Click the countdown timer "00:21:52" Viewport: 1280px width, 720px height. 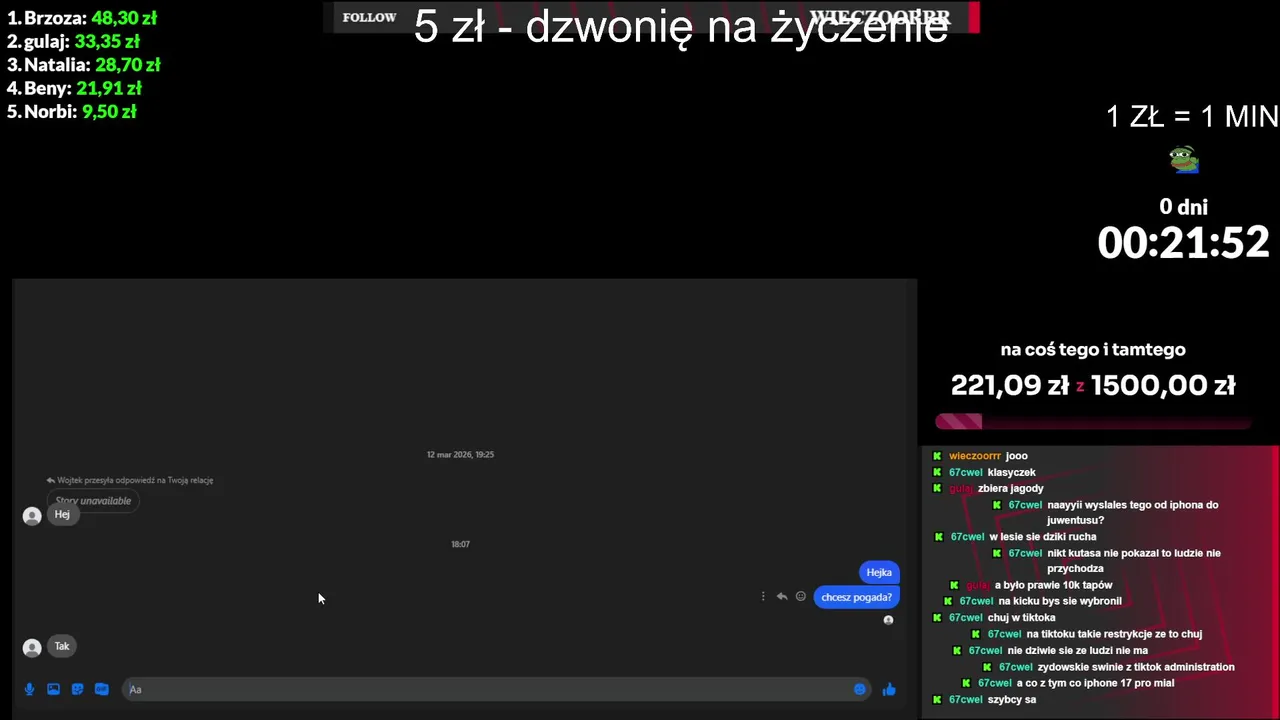tap(1183, 243)
